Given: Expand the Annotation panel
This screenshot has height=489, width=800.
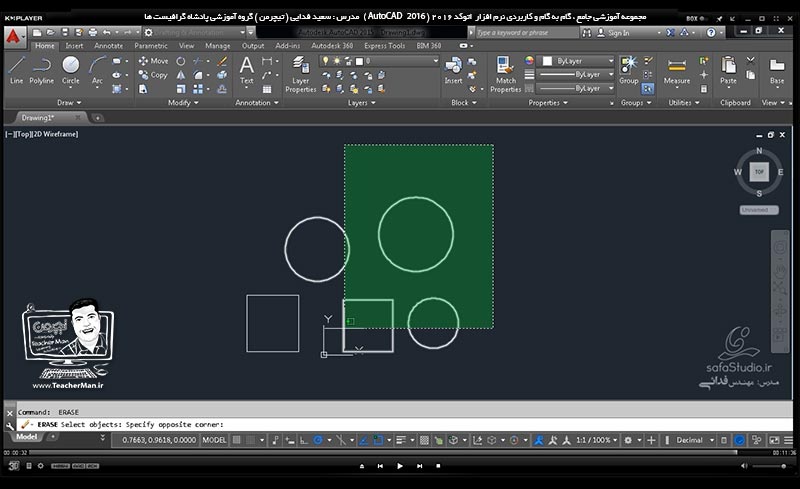Looking at the screenshot, I should (257, 103).
